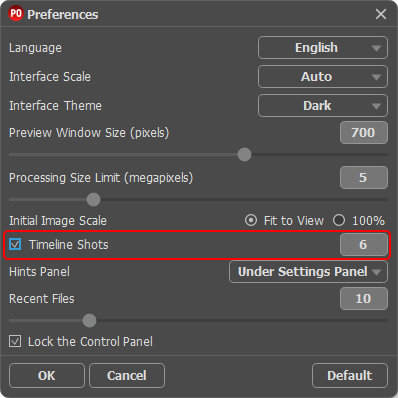Viewport: 398px width, 398px height.
Task: Click the Processing Size Limit slider handle
Action: click(x=93, y=200)
